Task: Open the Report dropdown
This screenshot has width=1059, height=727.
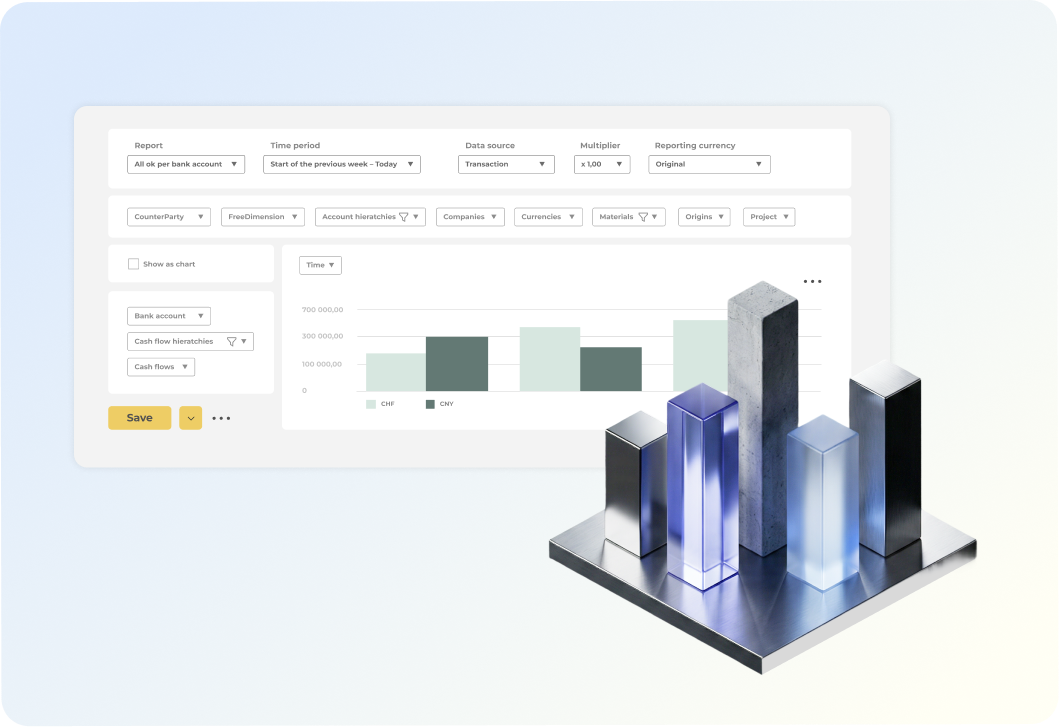Action: pyautogui.click(x=186, y=164)
